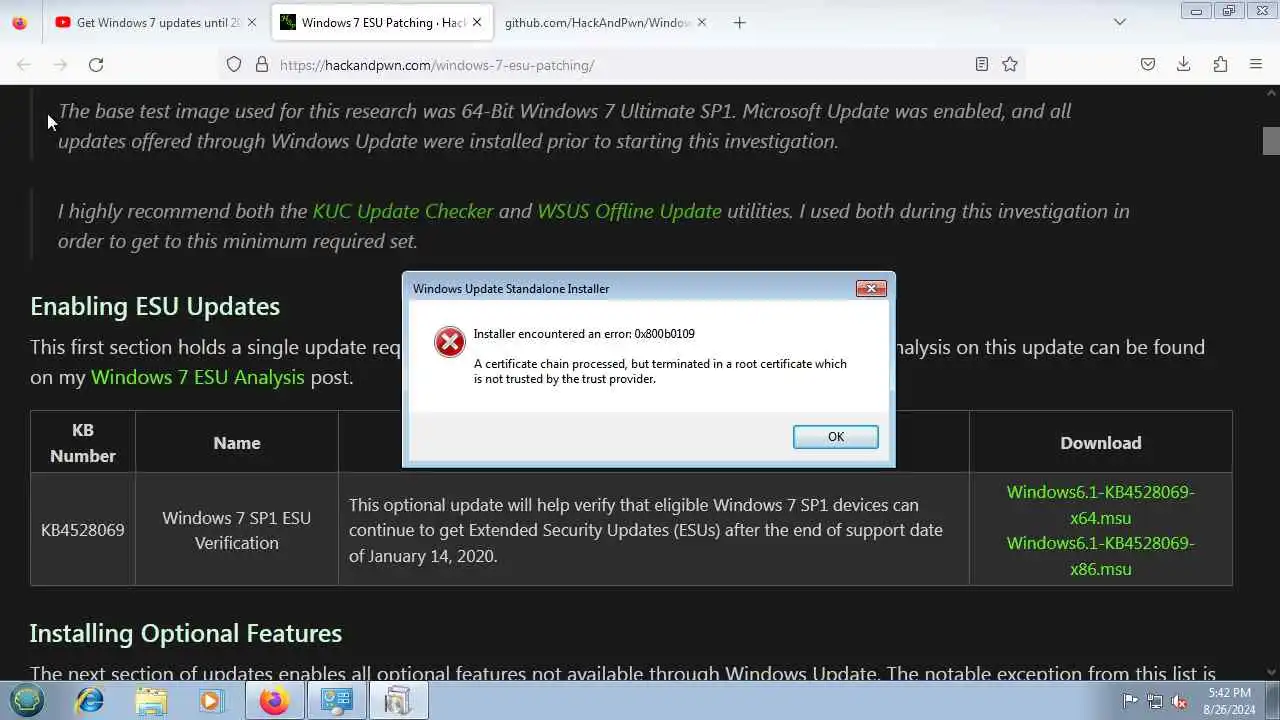Click the shield tracking protection icon
Screen dimensions: 1280x720
point(234,65)
